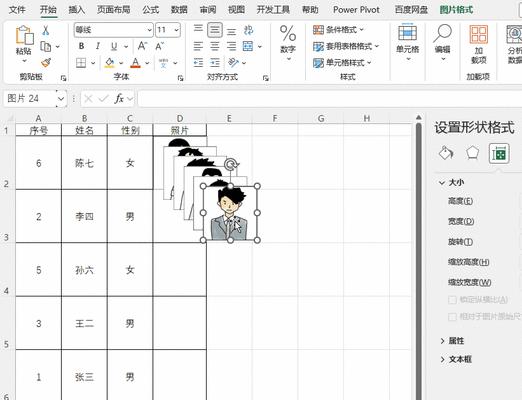Align text to top
This screenshot has height=400, width=522.
click(x=198, y=30)
